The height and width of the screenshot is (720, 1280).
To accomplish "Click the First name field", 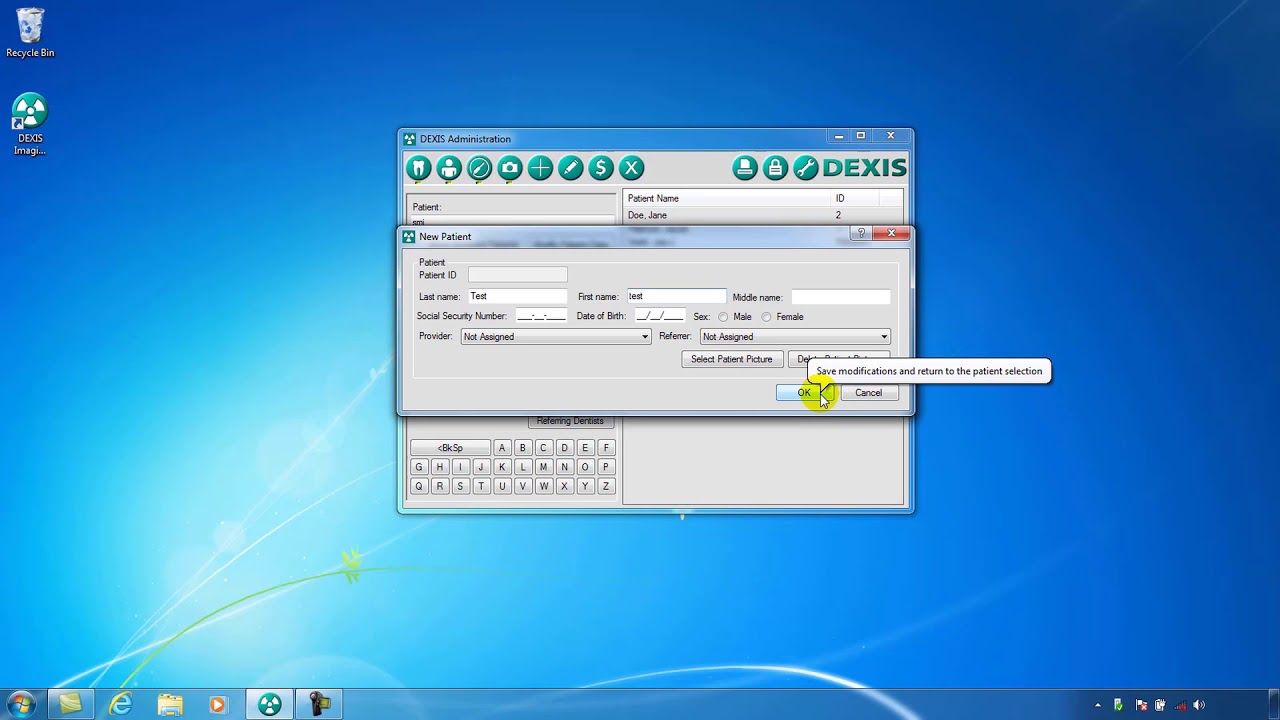I will (676, 297).
